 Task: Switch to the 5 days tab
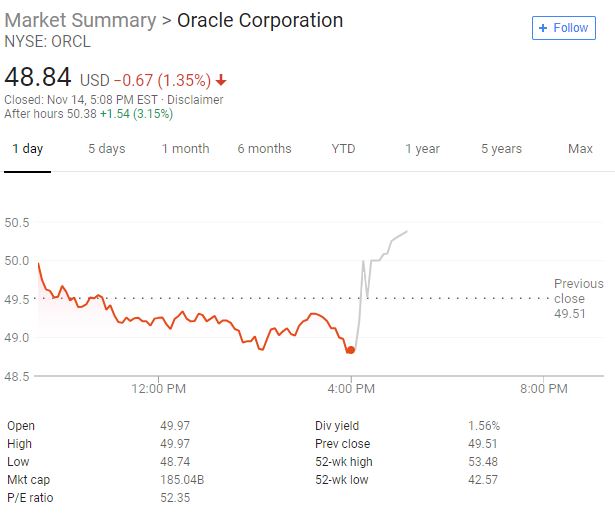pyautogui.click(x=107, y=149)
